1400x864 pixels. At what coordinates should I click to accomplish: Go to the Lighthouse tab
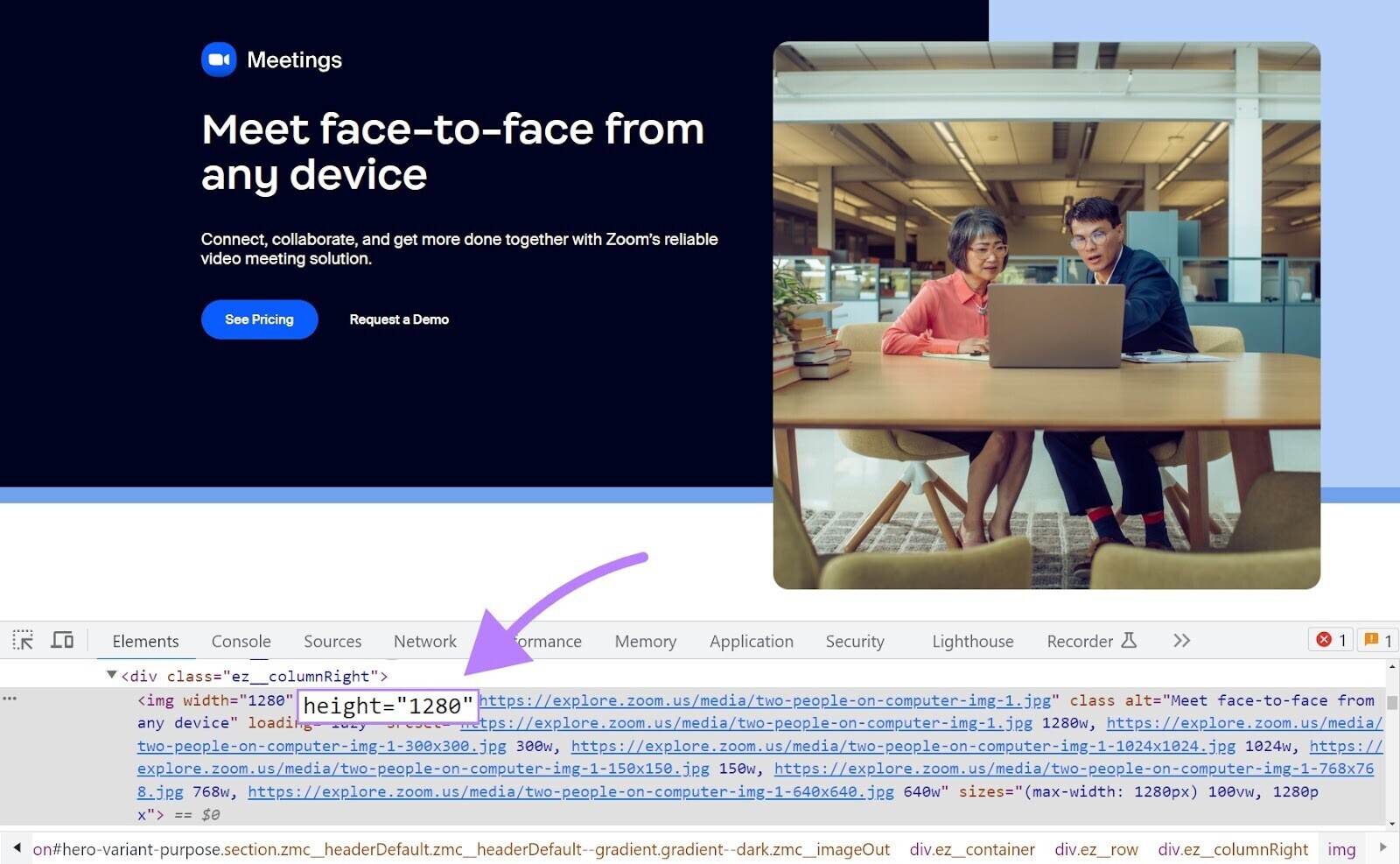coord(972,642)
